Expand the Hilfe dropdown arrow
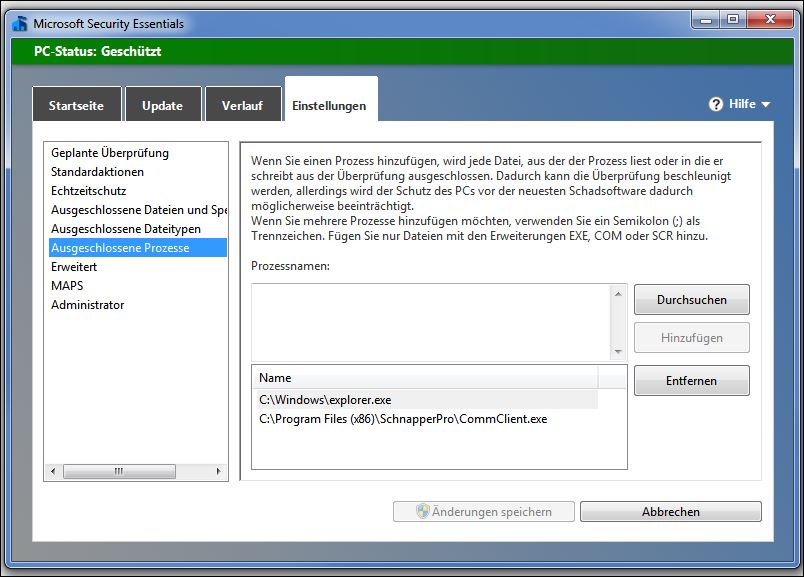The height and width of the screenshot is (577, 804). (766, 104)
